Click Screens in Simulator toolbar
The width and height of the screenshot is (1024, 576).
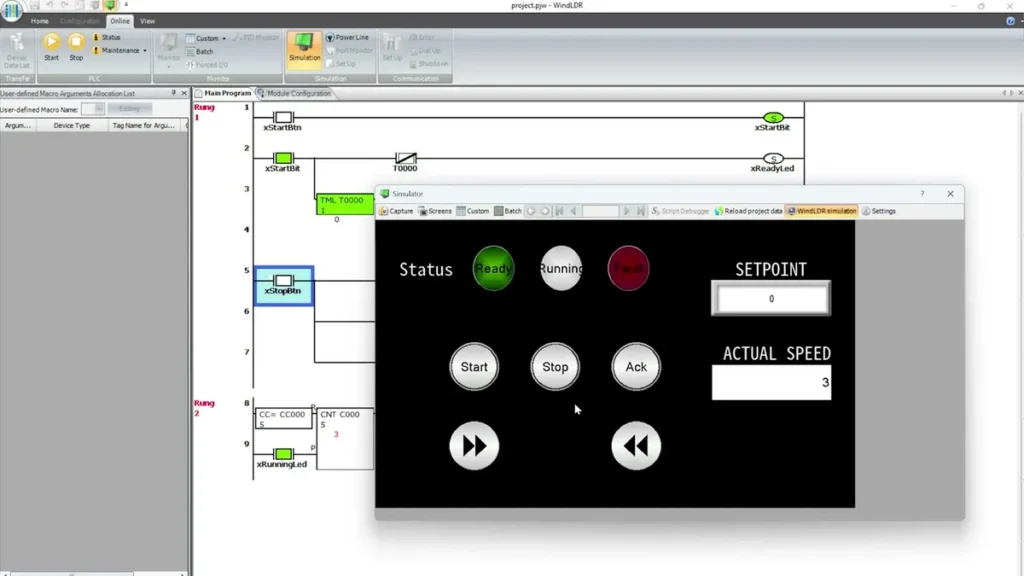pos(435,211)
